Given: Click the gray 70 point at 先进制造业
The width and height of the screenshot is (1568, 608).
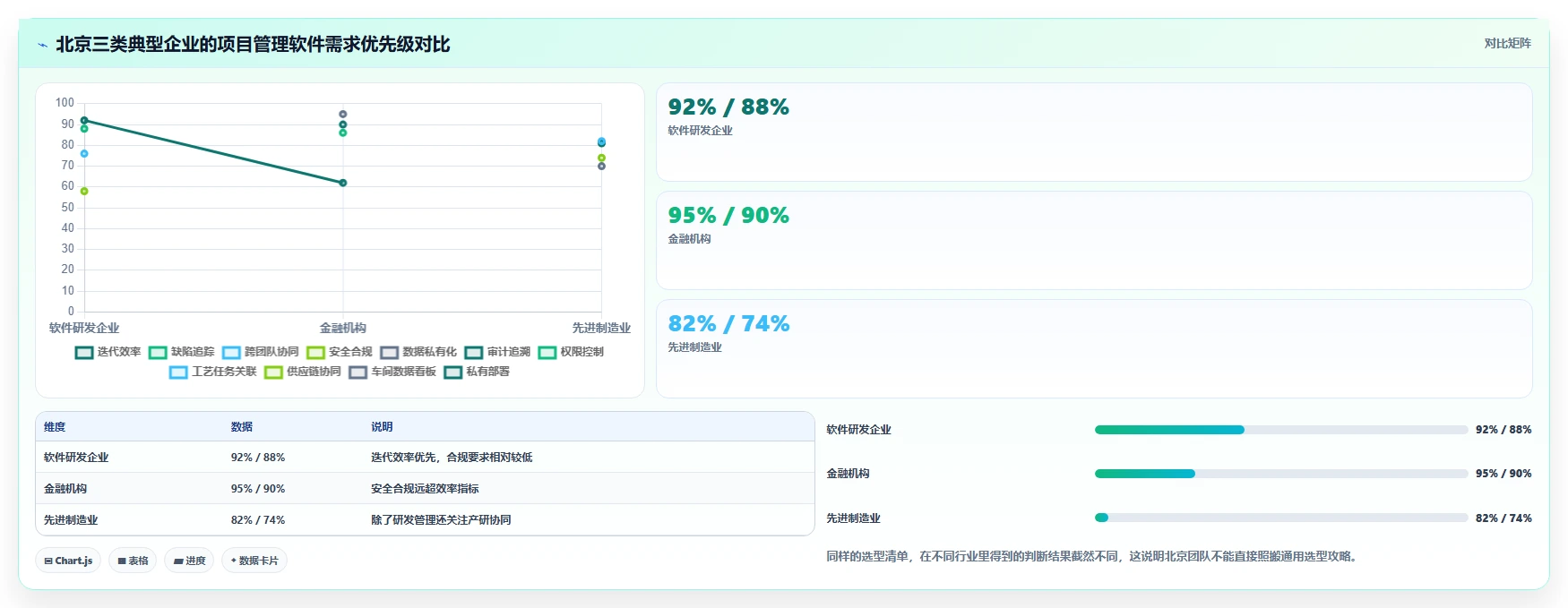Looking at the screenshot, I should (x=601, y=166).
